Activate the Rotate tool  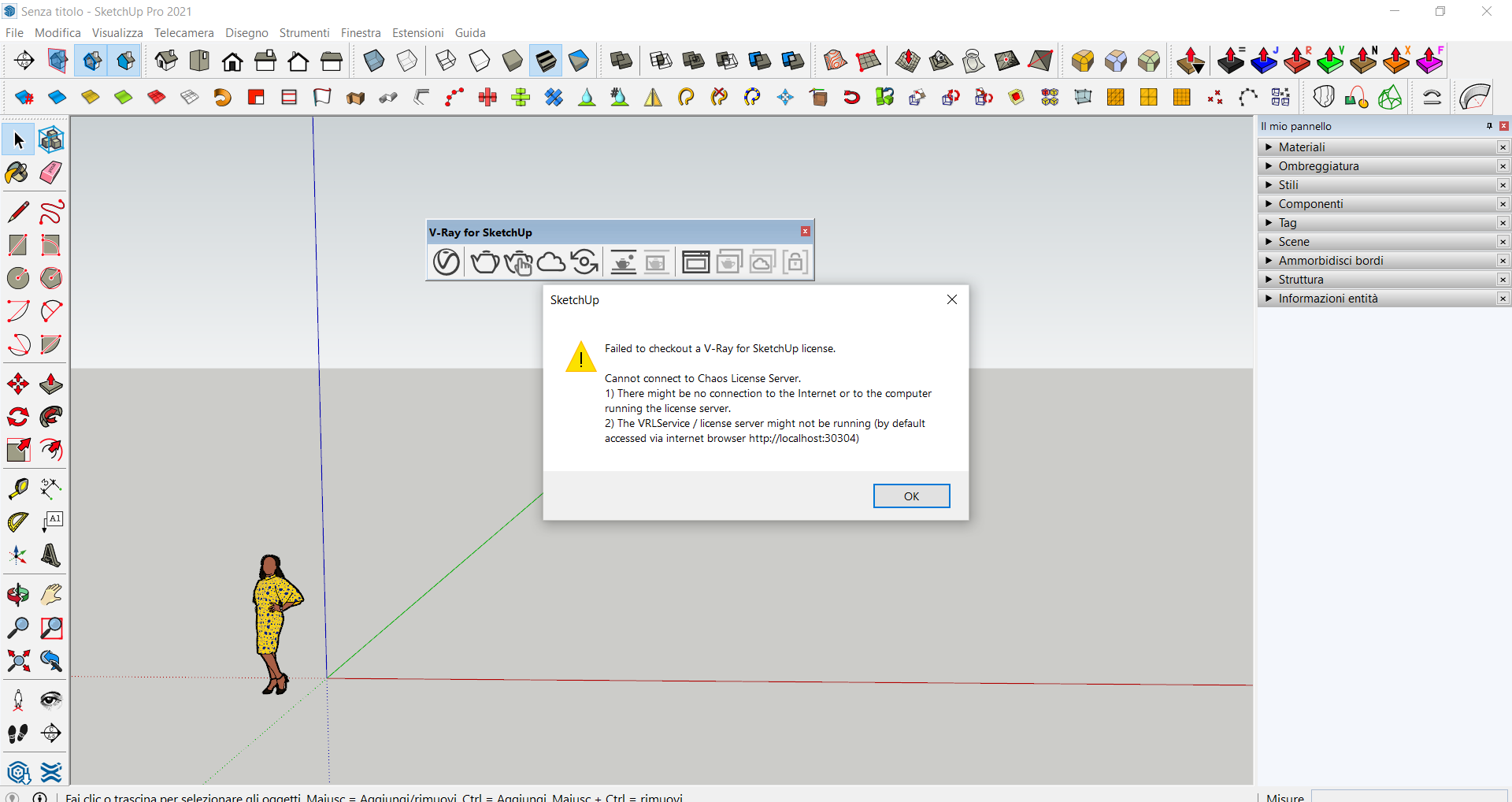coord(18,417)
